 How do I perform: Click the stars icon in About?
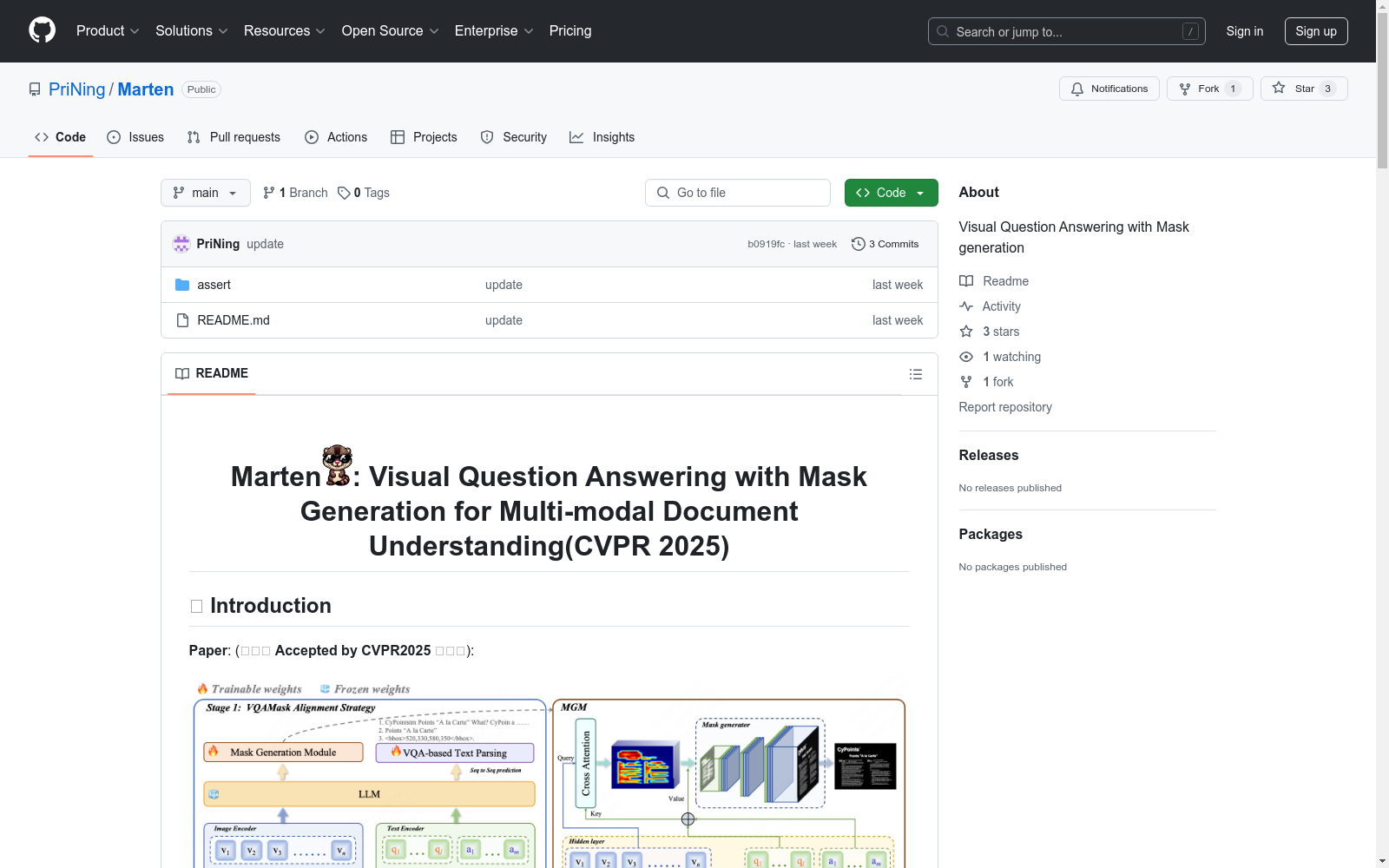(x=966, y=332)
